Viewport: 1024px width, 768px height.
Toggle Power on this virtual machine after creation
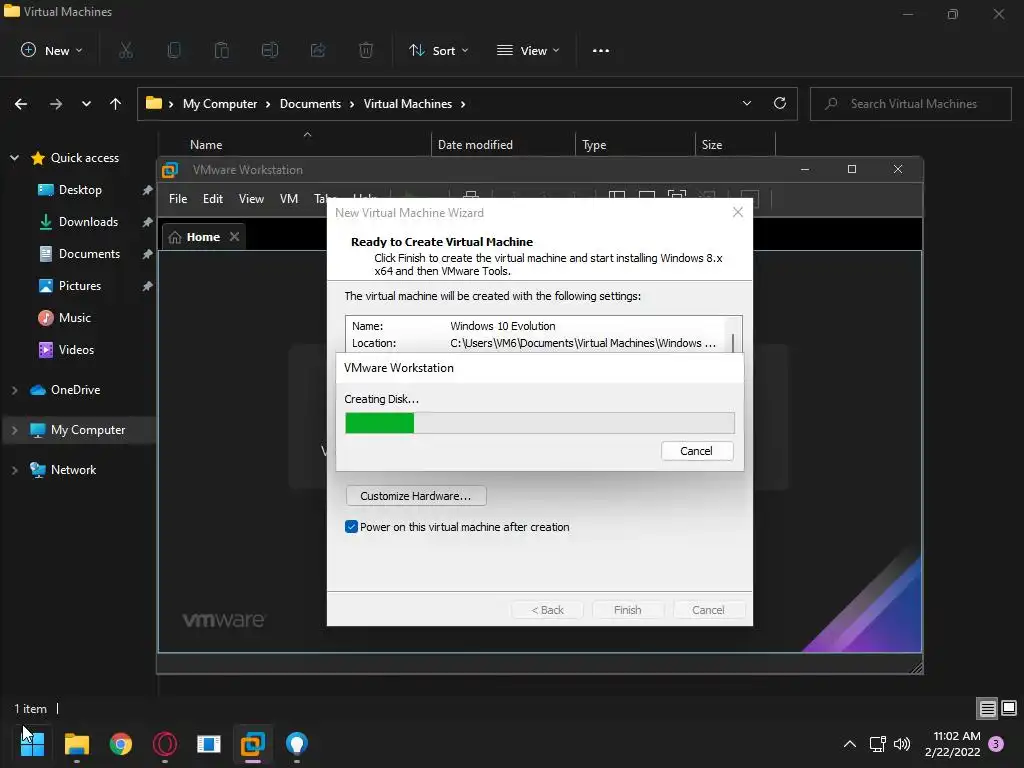pos(351,527)
